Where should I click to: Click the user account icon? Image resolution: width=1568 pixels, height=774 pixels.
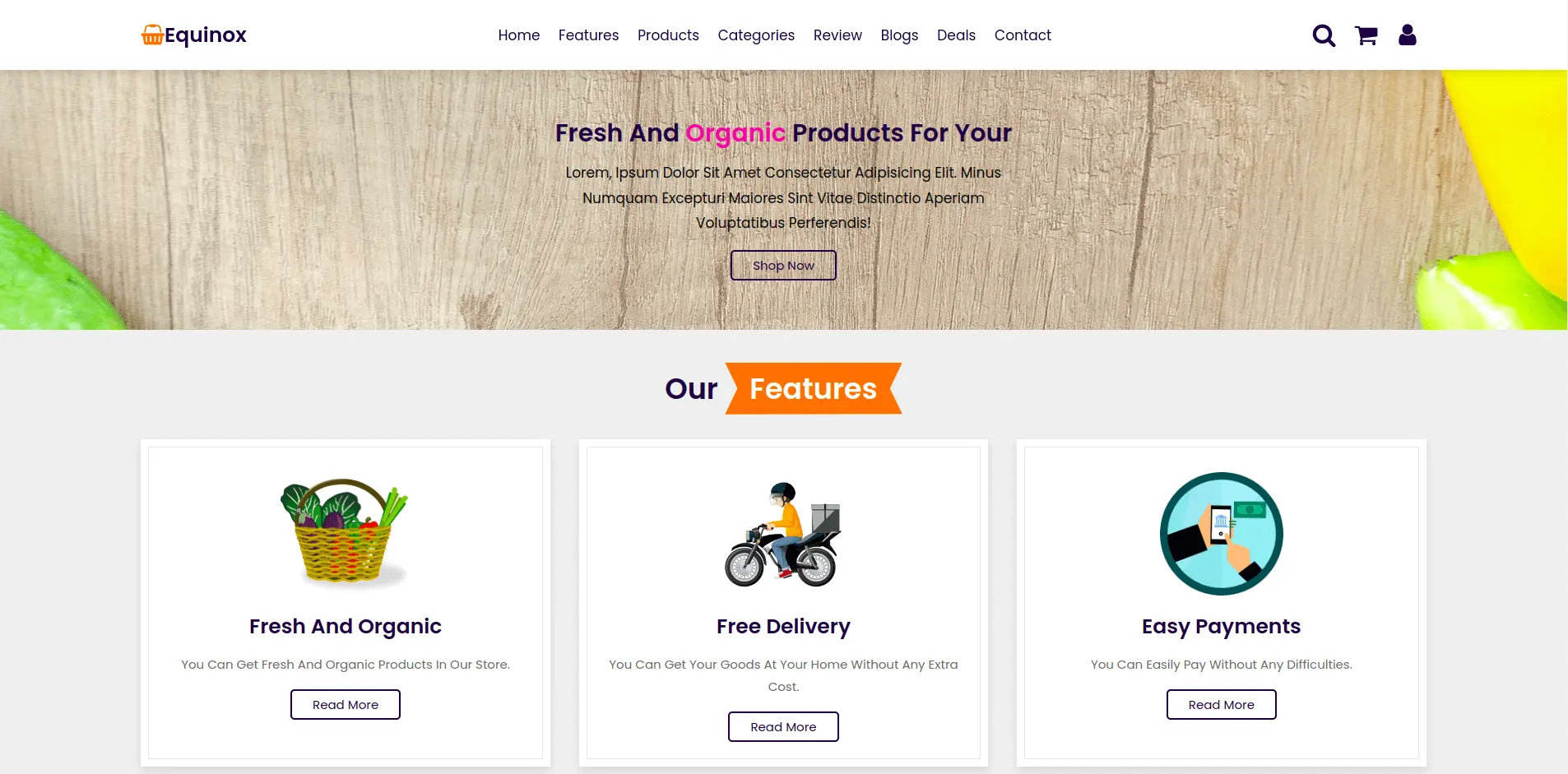(x=1407, y=35)
